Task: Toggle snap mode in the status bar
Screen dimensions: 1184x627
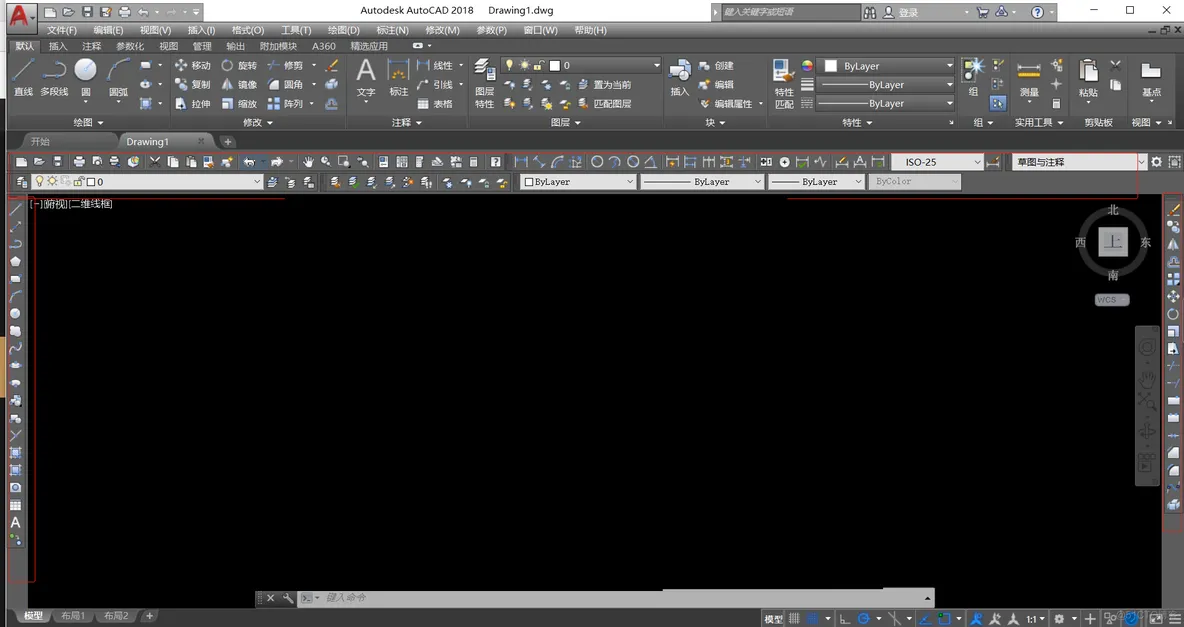Action: pos(812,619)
